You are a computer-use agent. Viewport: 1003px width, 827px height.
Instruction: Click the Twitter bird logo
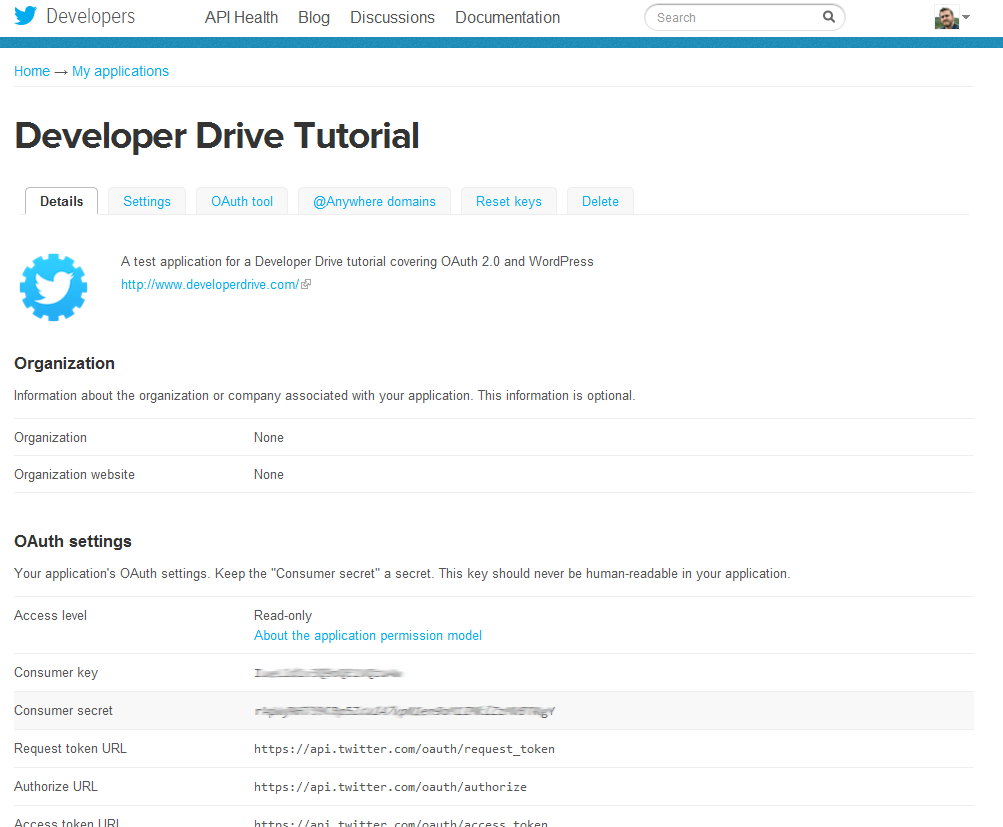26,15
